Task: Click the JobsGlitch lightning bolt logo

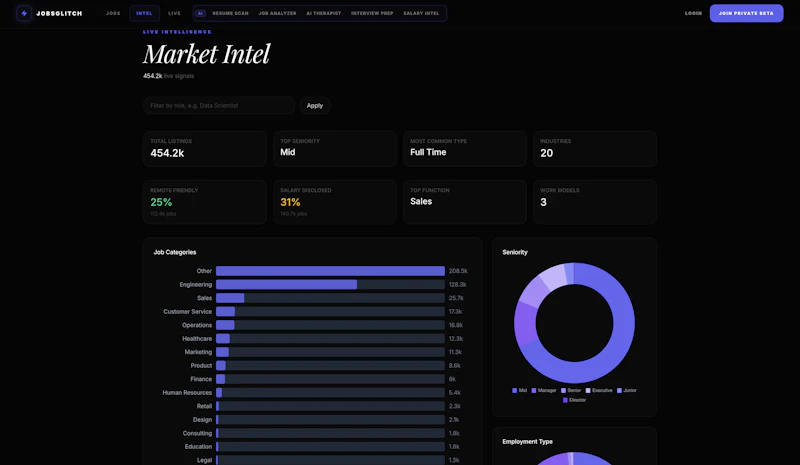Action: point(24,13)
